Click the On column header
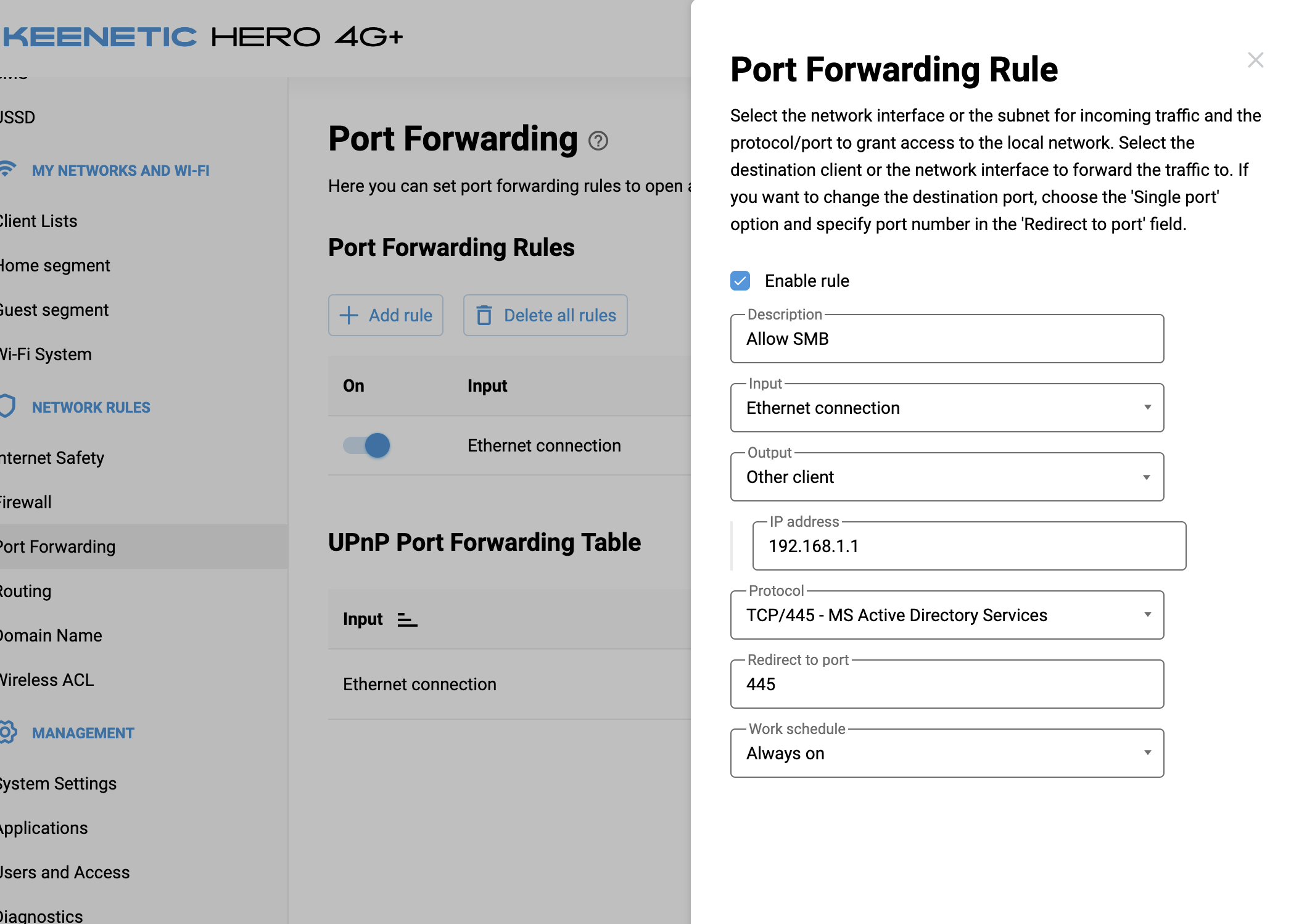The width and height of the screenshot is (1299, 924). click(x=353, y=386)
